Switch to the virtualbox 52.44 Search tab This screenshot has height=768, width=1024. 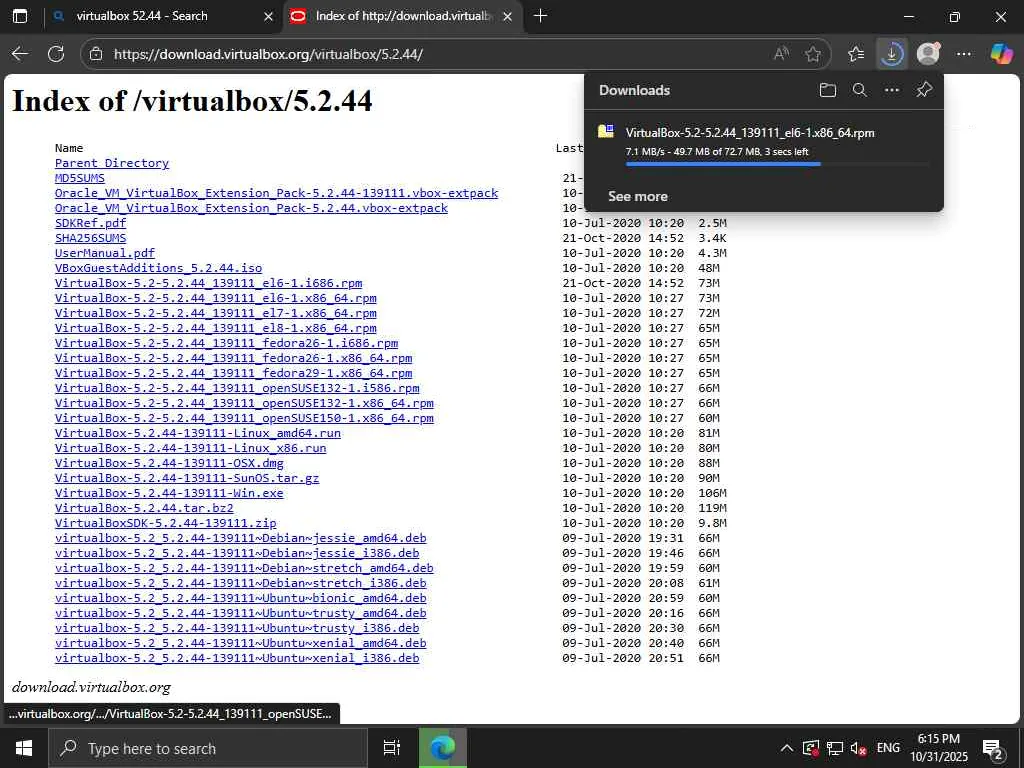(x=142, y=16)
